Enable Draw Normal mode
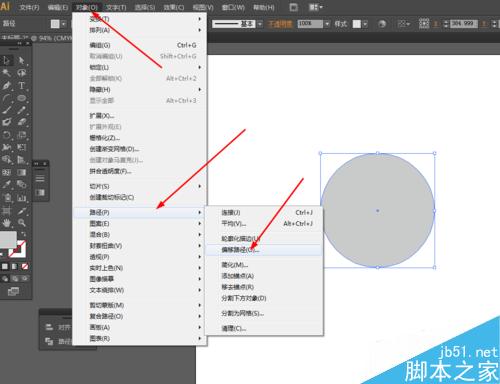500x384 pixels. pos(5,279)
